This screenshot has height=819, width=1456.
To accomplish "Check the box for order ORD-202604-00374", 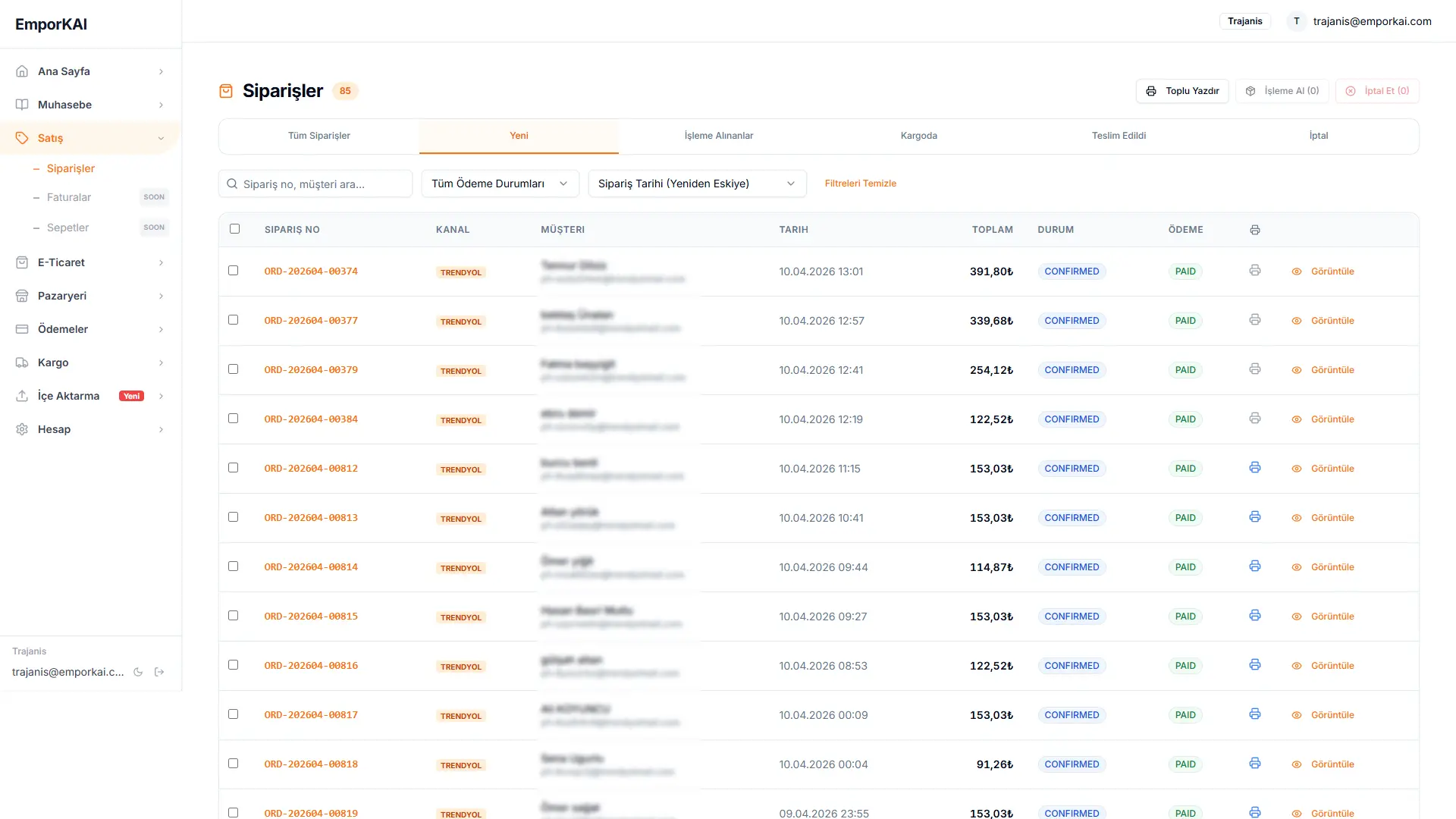I will click(233, 271).
